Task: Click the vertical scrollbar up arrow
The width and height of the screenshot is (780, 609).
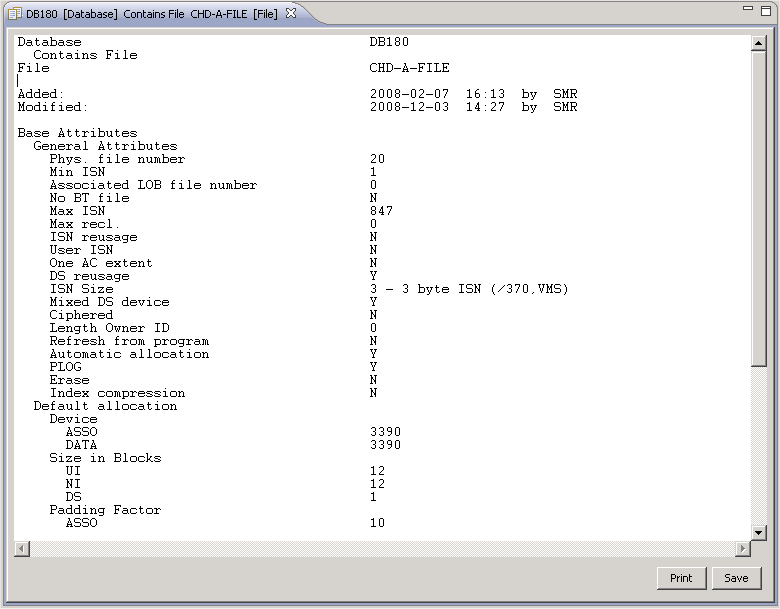Action: point(759,43)
